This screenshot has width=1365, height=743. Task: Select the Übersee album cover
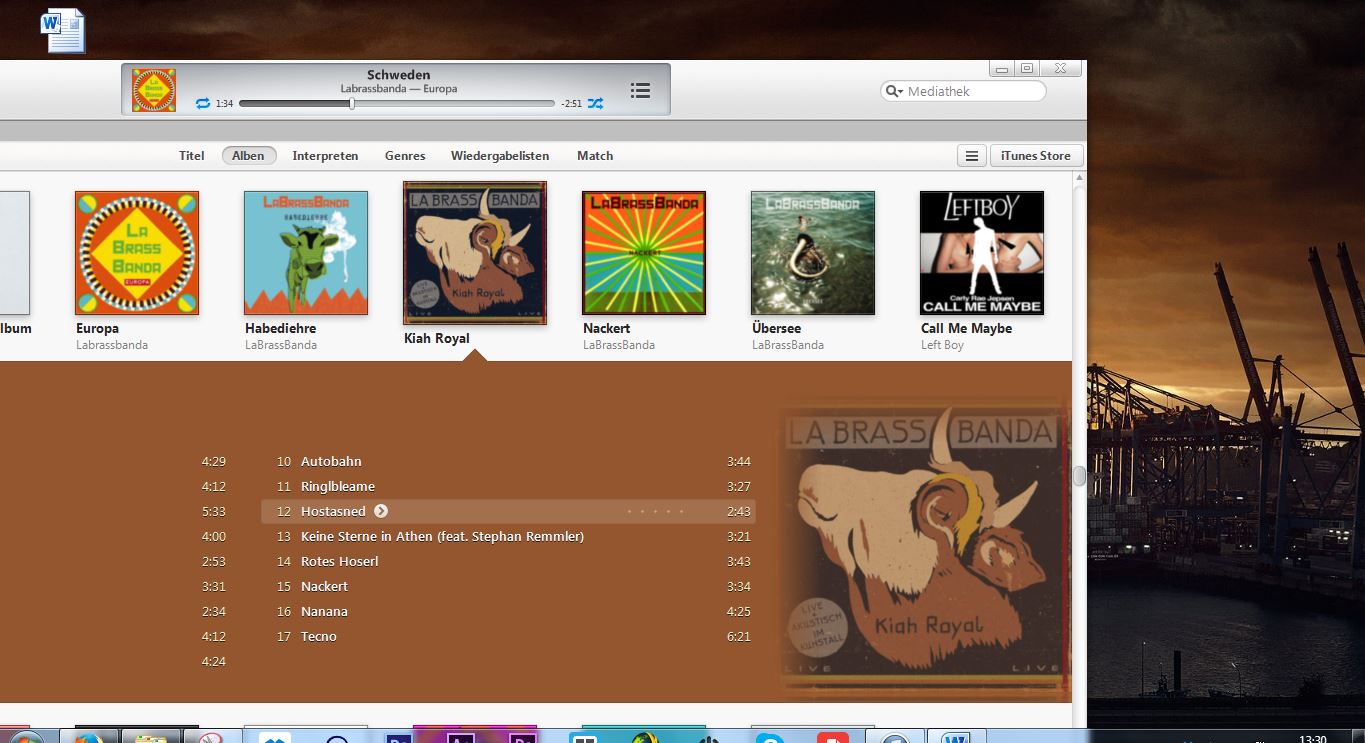point(813,253)
